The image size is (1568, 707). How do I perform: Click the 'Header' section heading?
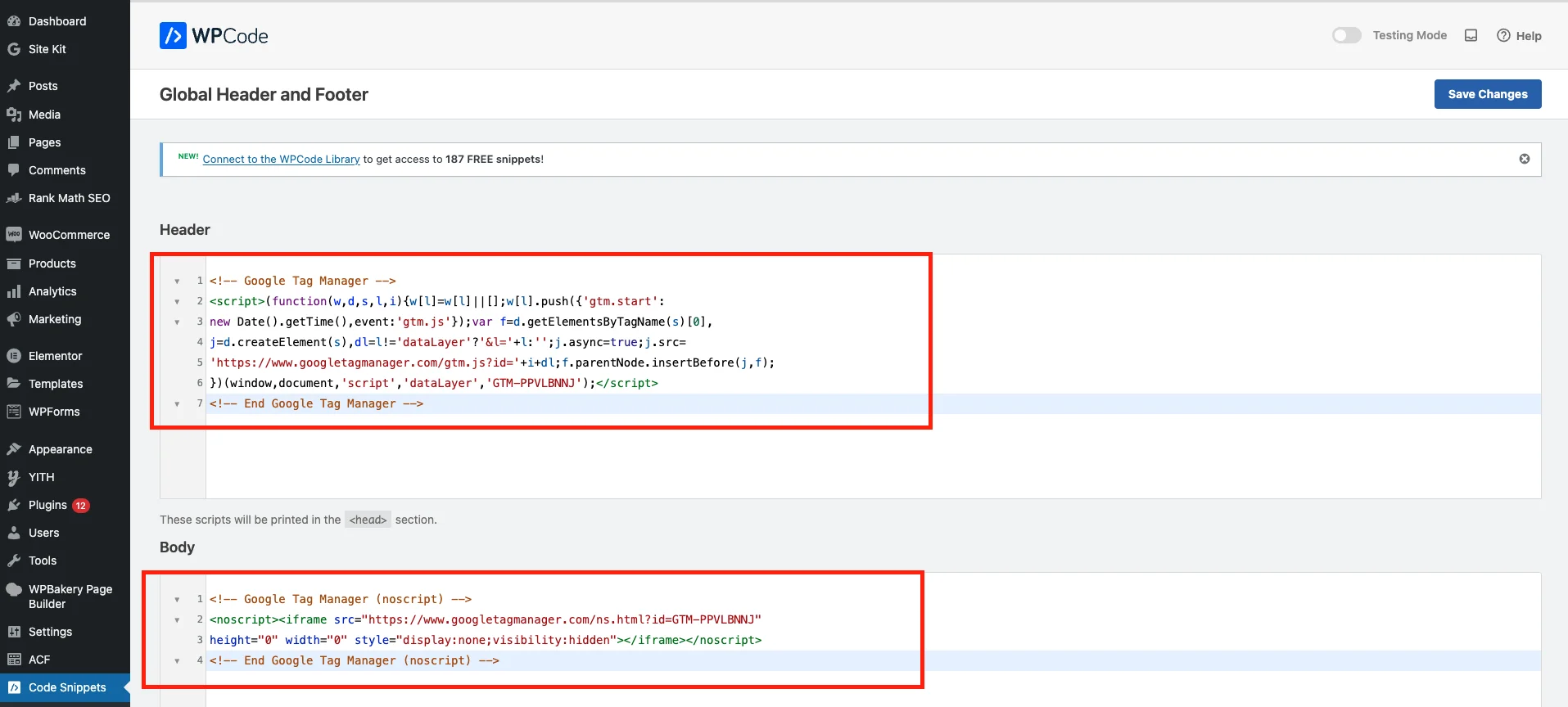click(185, 230)
